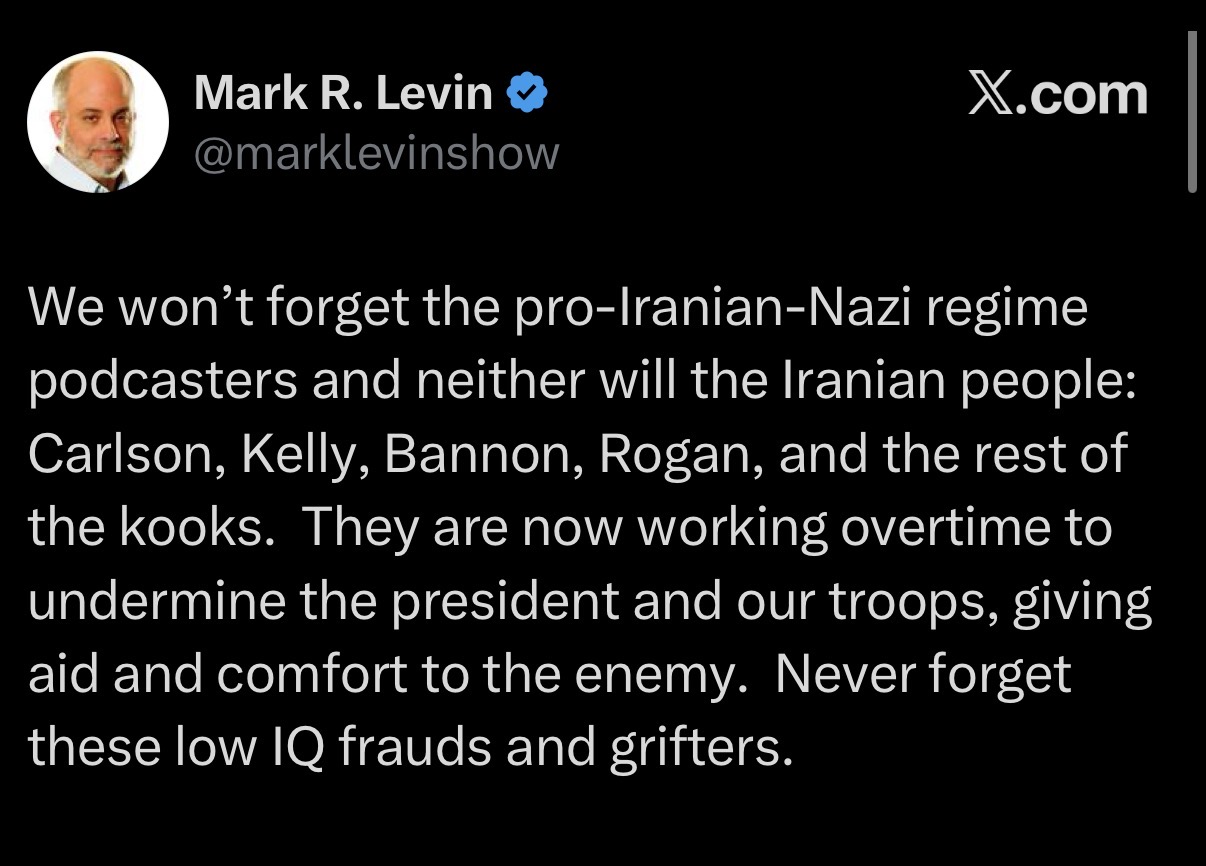Open Mark R. Levin's profile picture
Screen dimensions: 1206x866
pyautogui.click(x=96, y=121)
